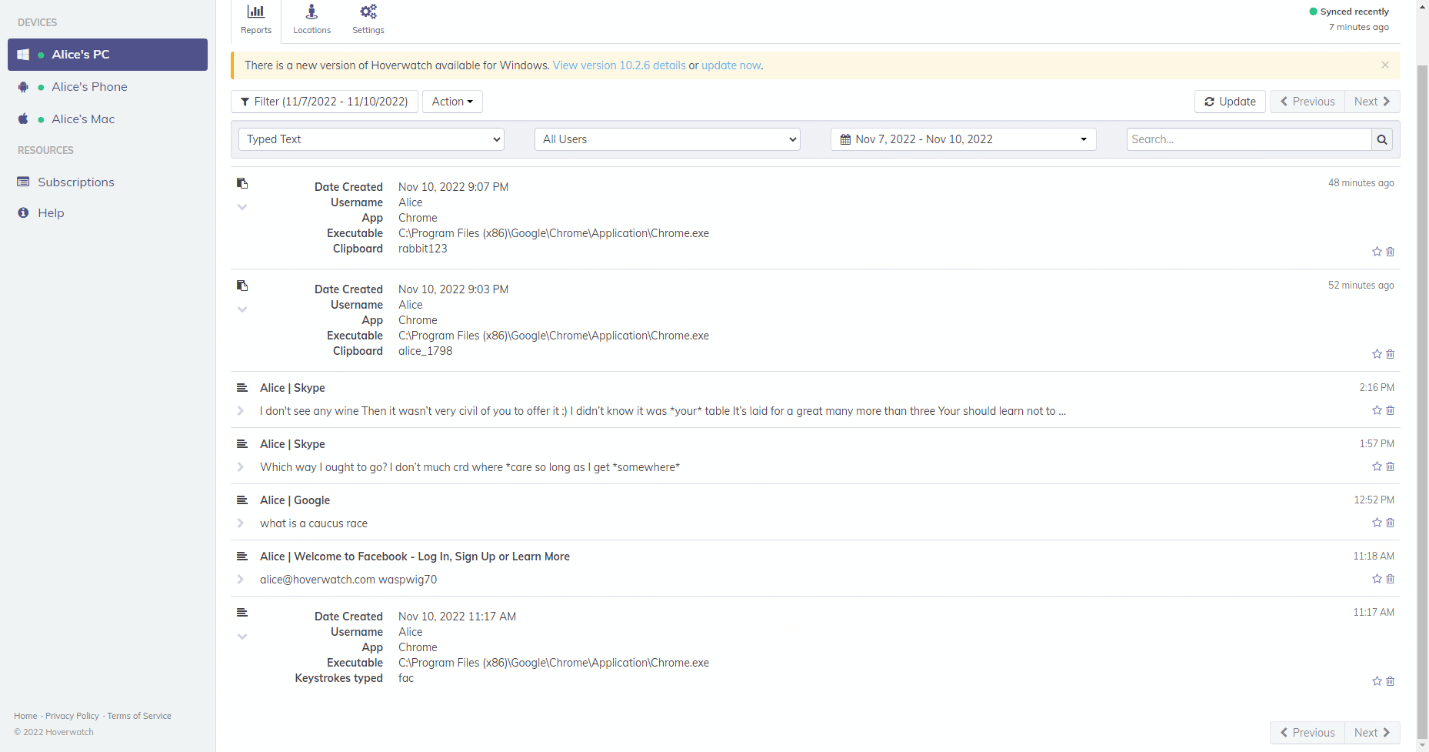Screen dimensions: 1429x752
Task: Switch to the Locations tab
Action: 312,20
